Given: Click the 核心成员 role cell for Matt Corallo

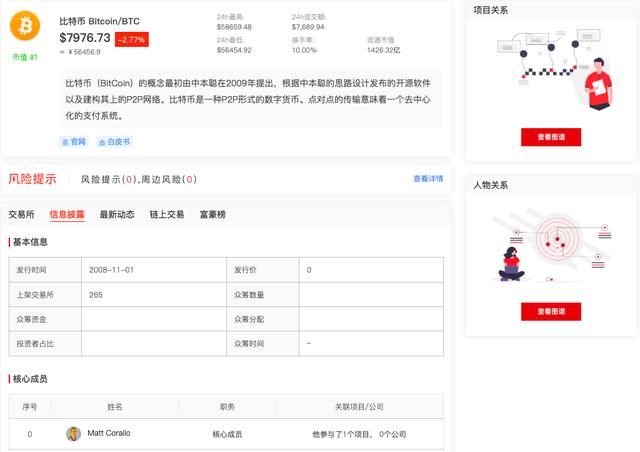Looking at the screenshot, I should pyautogui.click(x=227, y=434).
